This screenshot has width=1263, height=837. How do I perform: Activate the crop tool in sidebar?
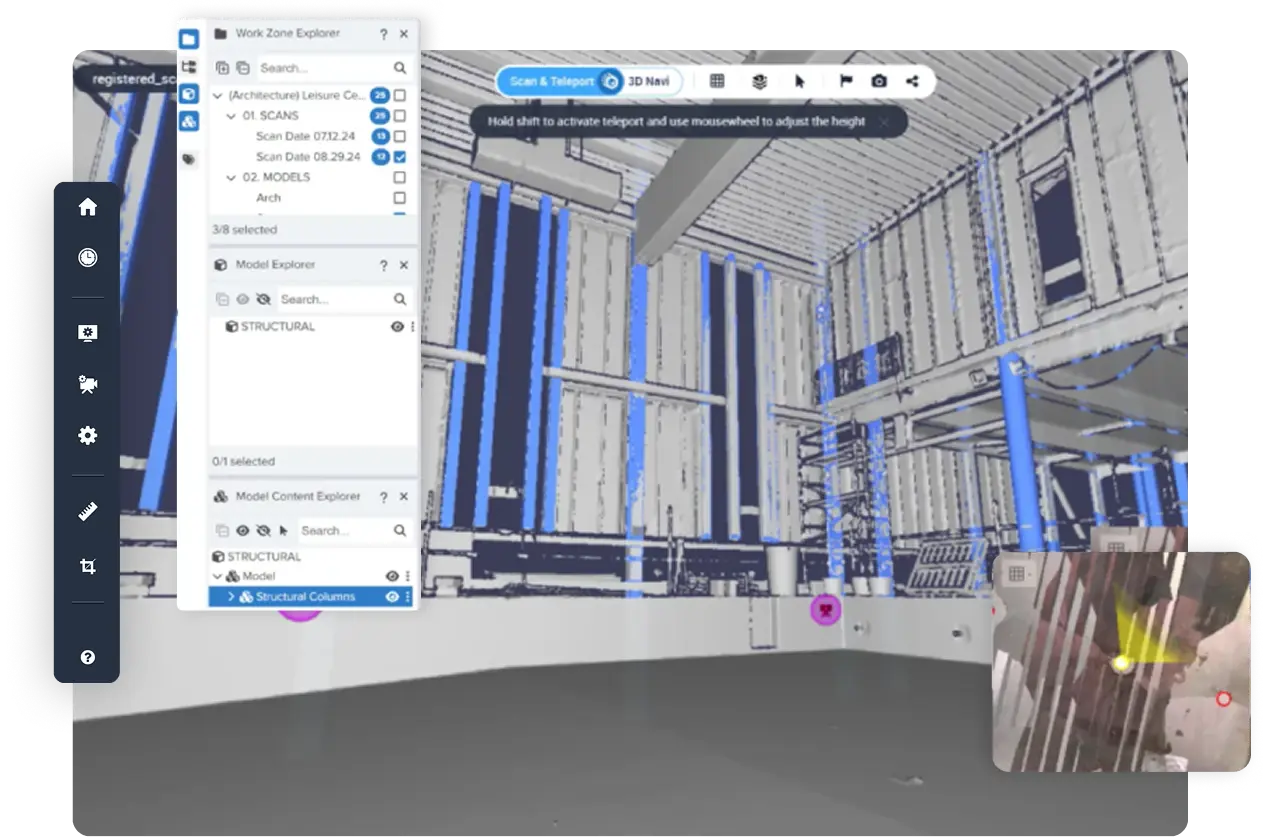pyautogui.click(x=88, y=567)
